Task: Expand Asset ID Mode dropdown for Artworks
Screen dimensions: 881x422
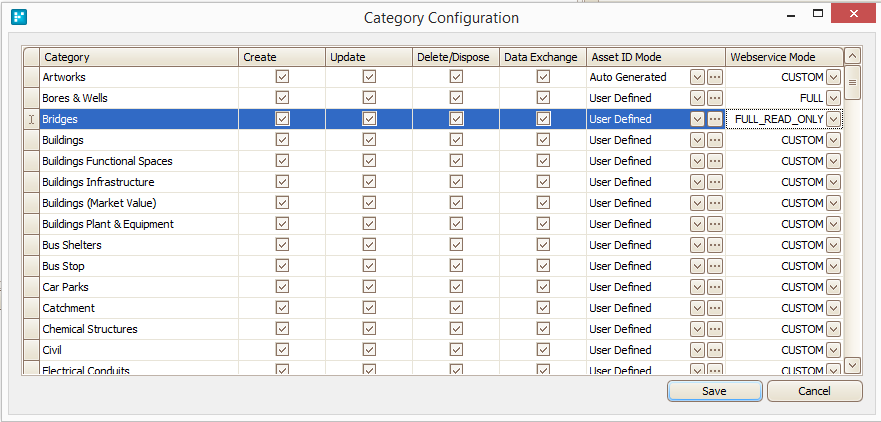Action: (697, 77)
